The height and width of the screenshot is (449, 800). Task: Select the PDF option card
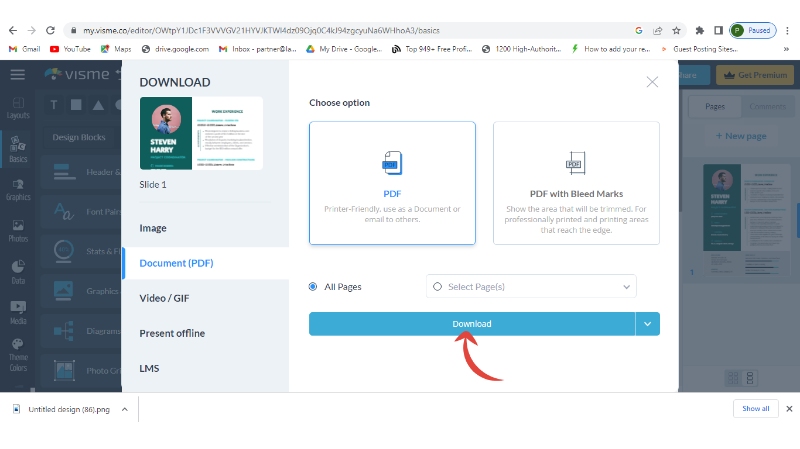click(x=392, y=182)
